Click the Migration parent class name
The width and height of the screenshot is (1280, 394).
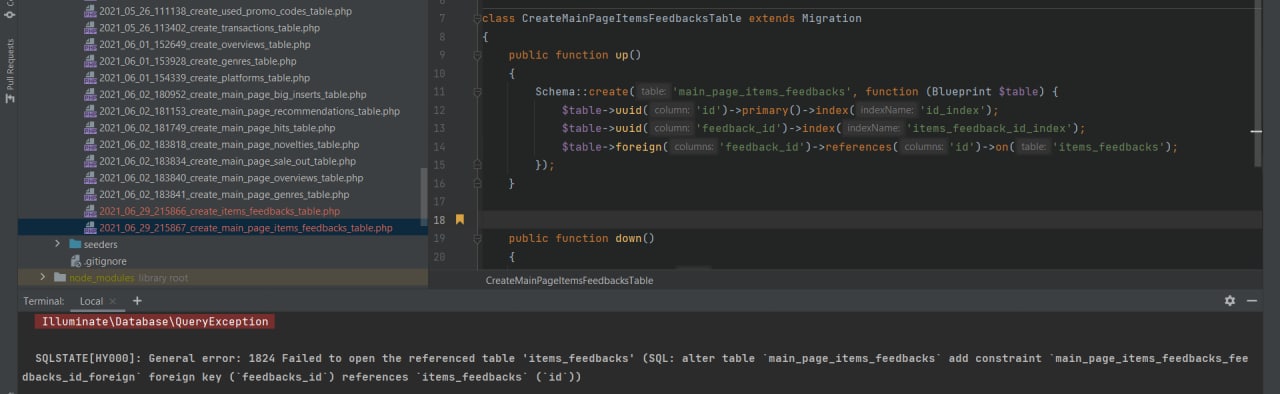click(x=831, y=18)
